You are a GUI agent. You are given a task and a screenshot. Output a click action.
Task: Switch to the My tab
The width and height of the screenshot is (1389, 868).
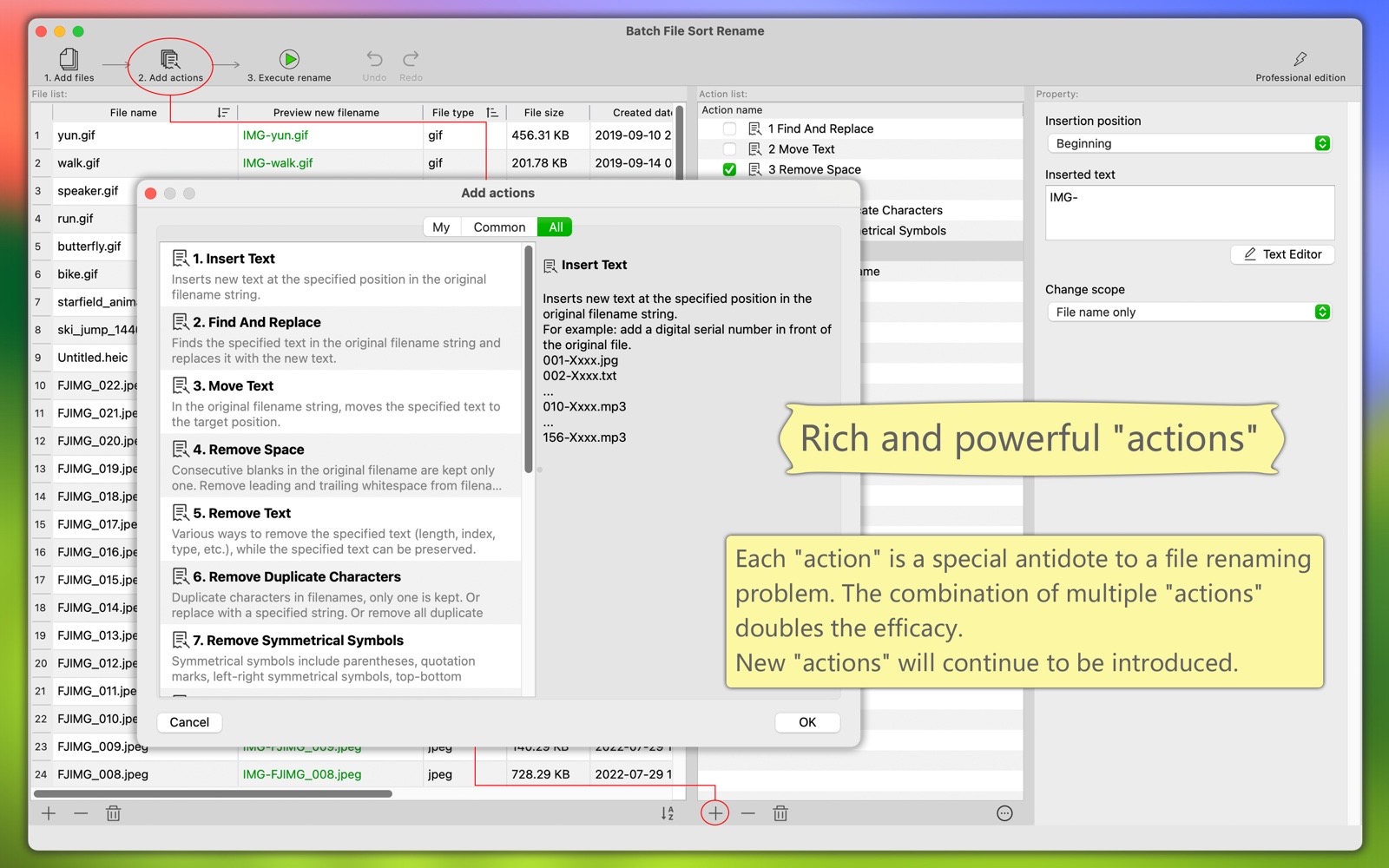point(441,227)
